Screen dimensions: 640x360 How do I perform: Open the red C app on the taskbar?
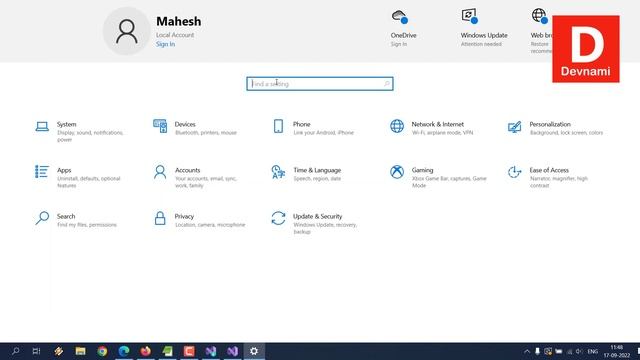[189, 351]
